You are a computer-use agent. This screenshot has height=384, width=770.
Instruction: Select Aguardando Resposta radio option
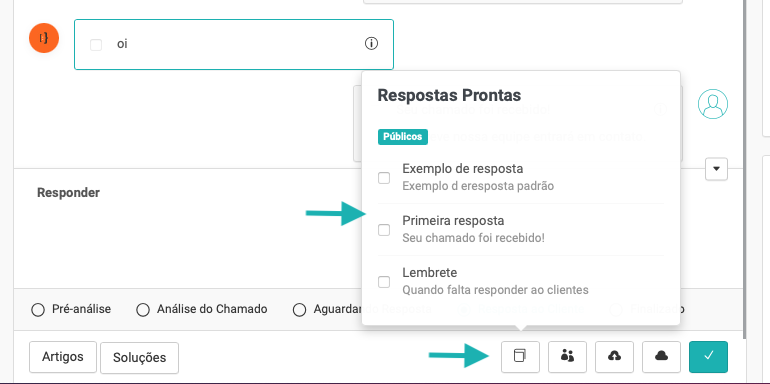[299, 310]
